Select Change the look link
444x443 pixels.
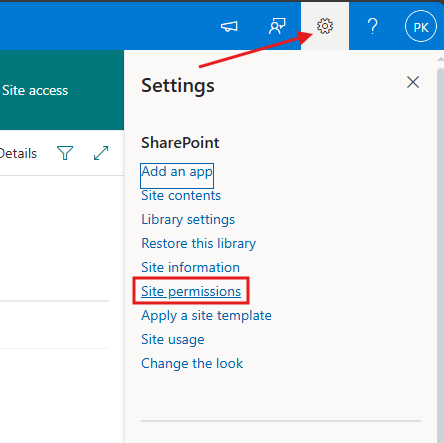192,364
